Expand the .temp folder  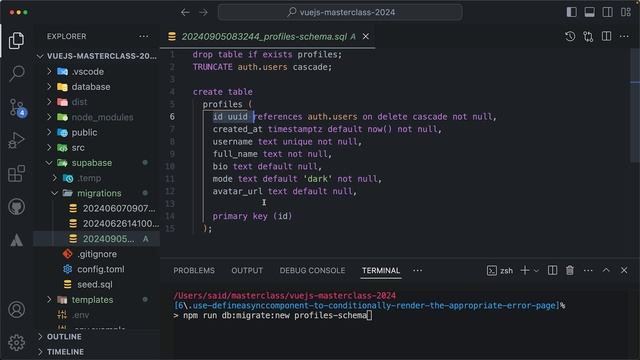[96, 178]
